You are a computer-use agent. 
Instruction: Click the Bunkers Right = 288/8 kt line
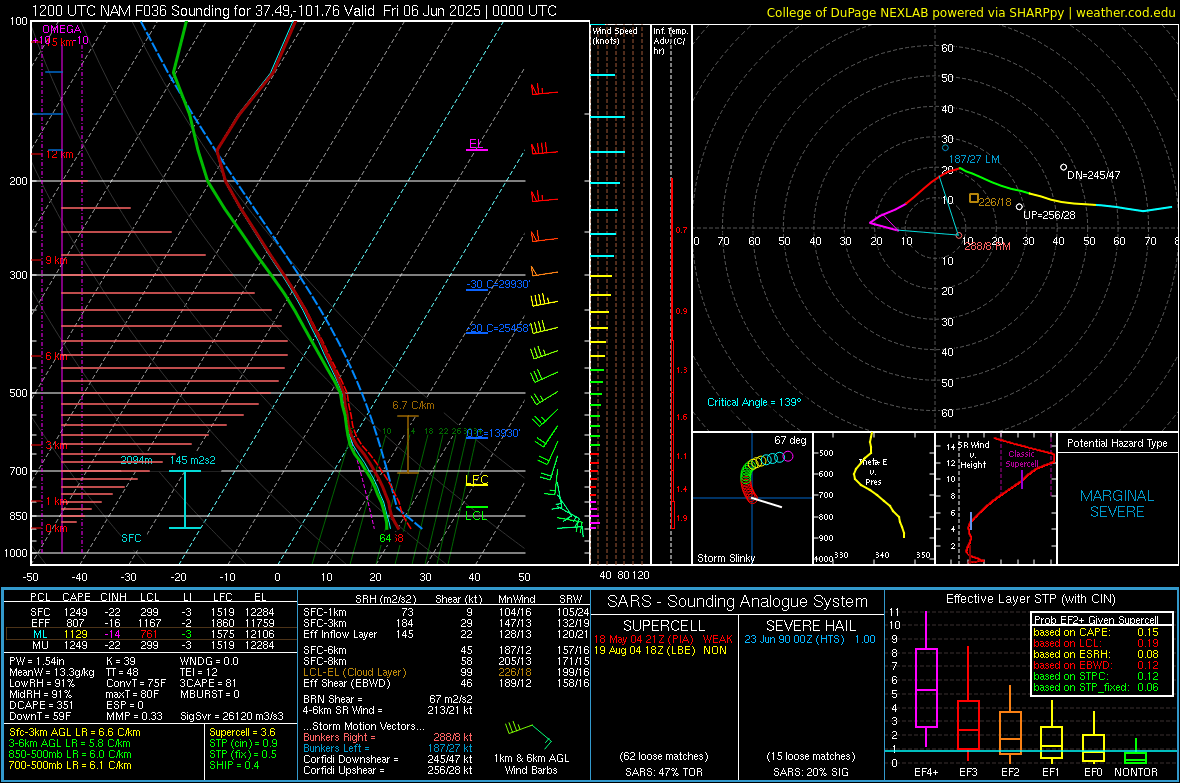click(387, 737)
